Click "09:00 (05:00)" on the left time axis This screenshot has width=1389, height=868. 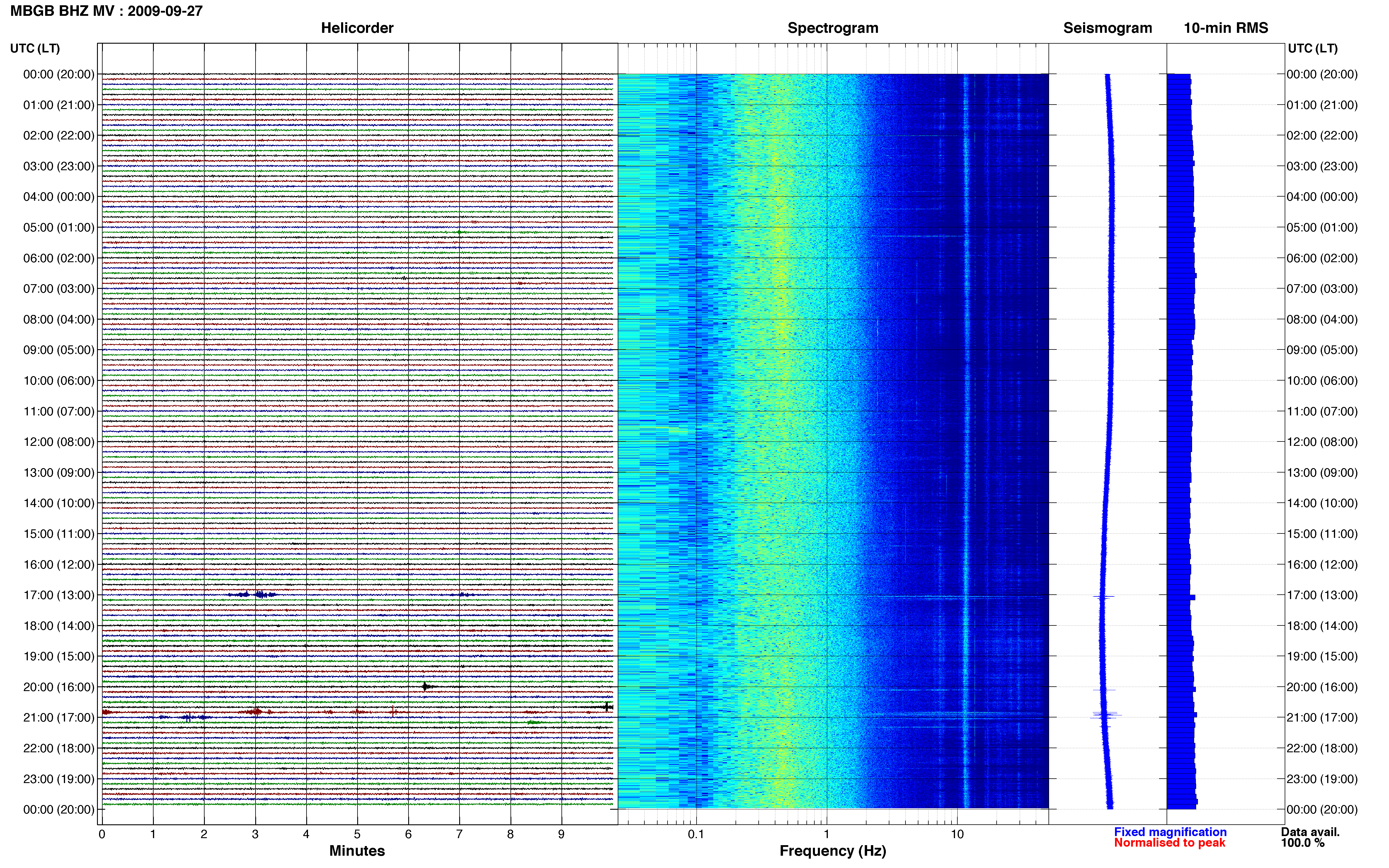coord(59,350)
